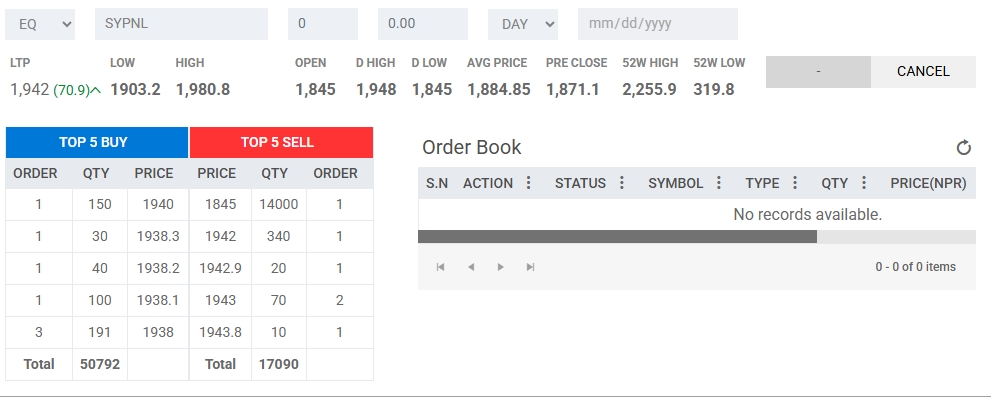Click the quantity field showing 0
This screenshot has width=991, height=397.
pos(323,24)
